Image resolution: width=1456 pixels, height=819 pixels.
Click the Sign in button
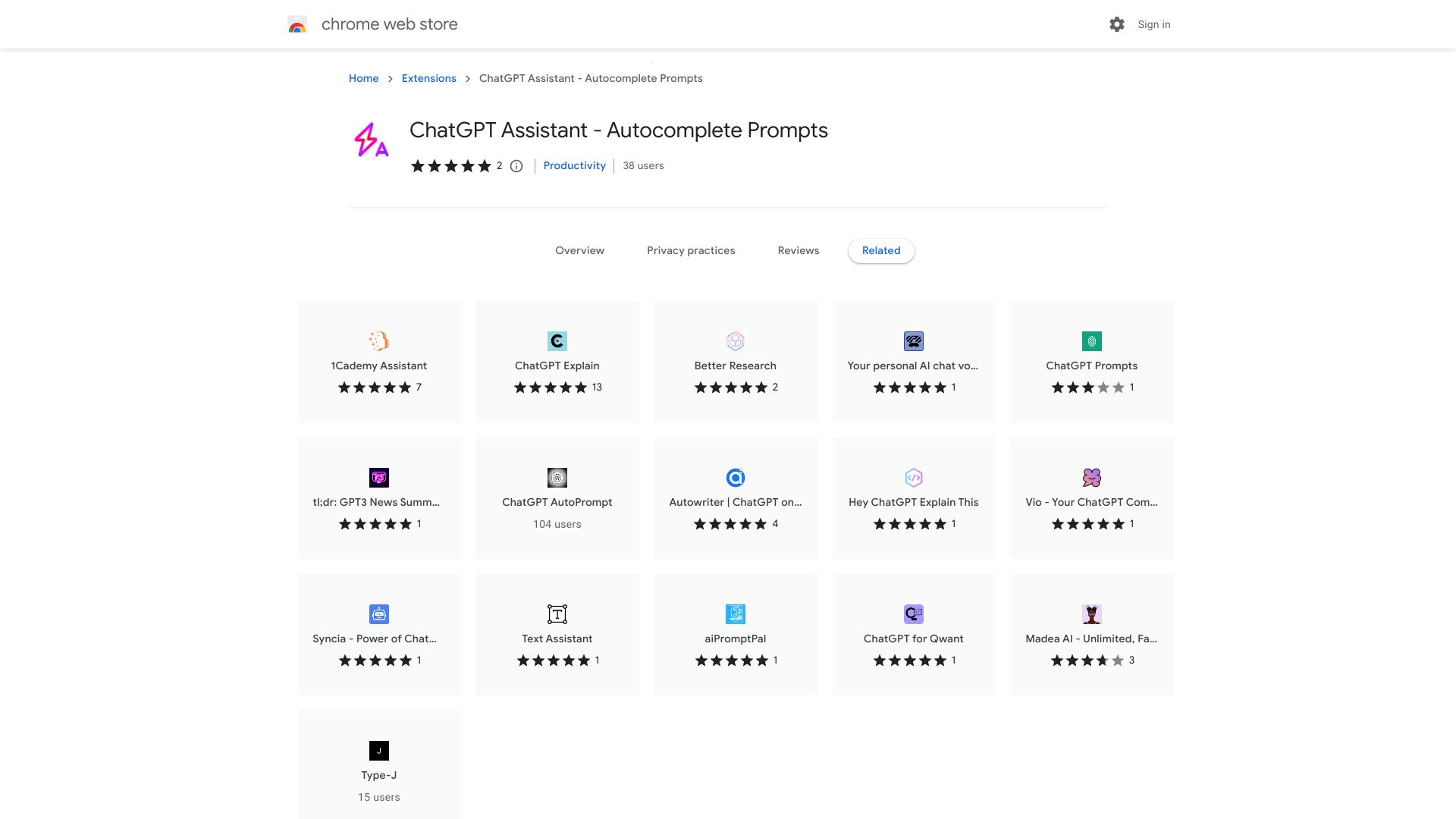[x=1153, y=24]
